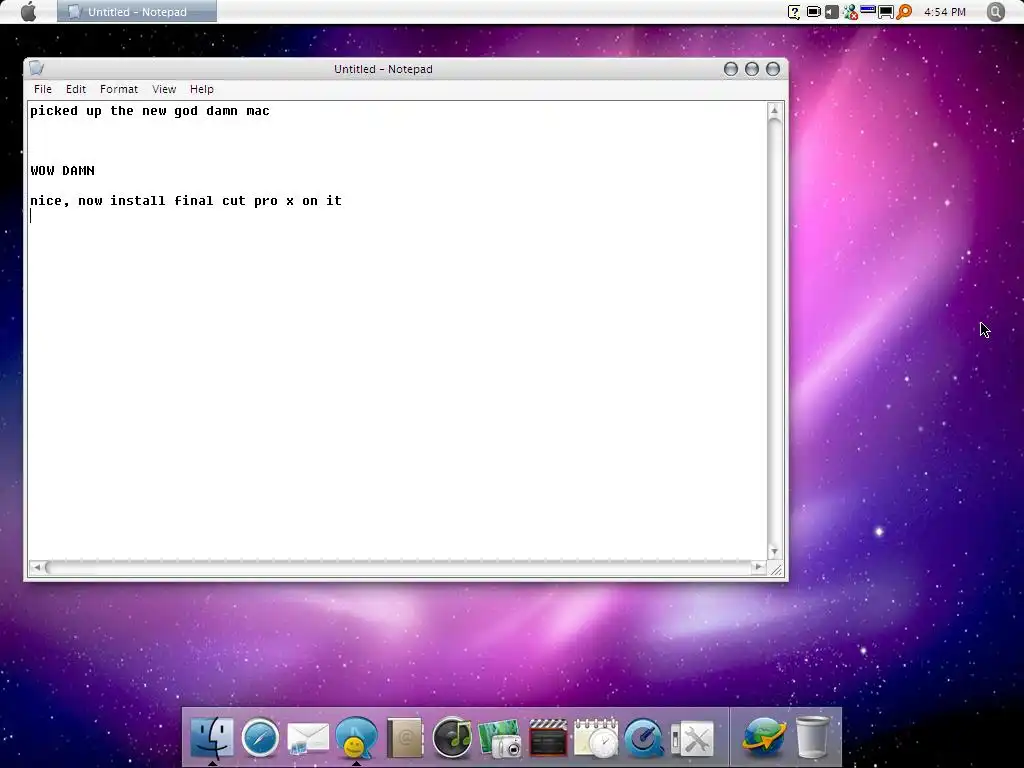1024x768 pixels.
Task: Open the calendar and clock dock icon
Action: click(x=596, y=738)
